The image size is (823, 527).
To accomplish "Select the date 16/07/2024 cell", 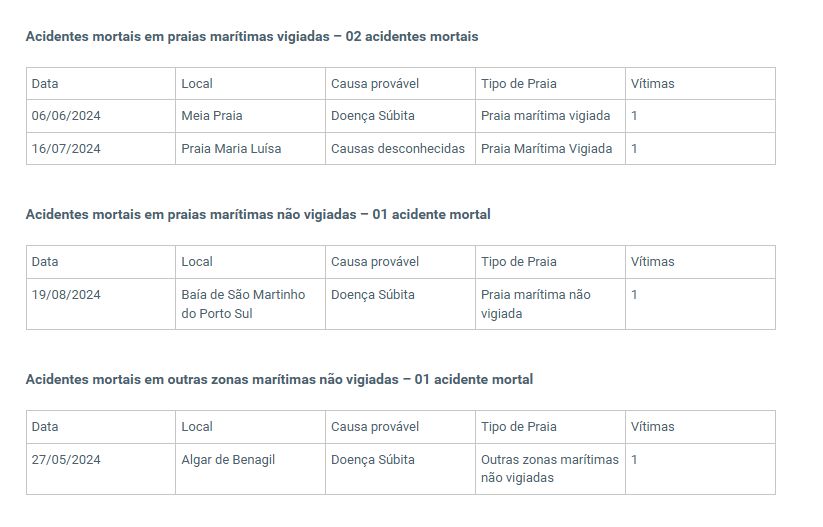I will 101,149.
